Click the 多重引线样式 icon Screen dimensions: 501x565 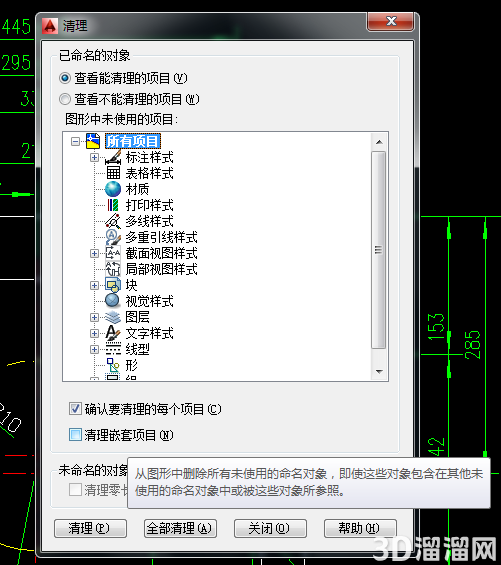[x=113, y=237]
